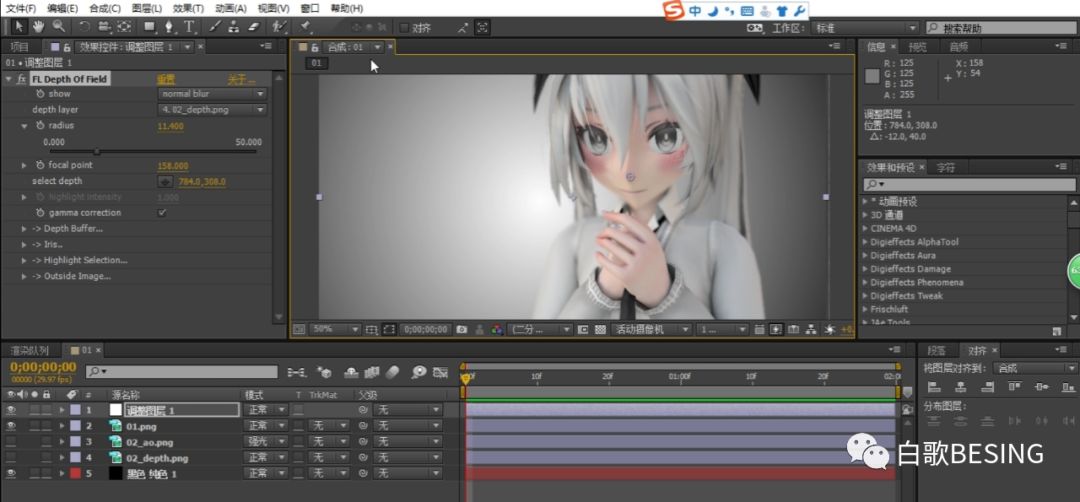Open the composition mini-flowchart icon in timeline
The height and width of the screenshot is (502, 1080).
coord(297,373)
